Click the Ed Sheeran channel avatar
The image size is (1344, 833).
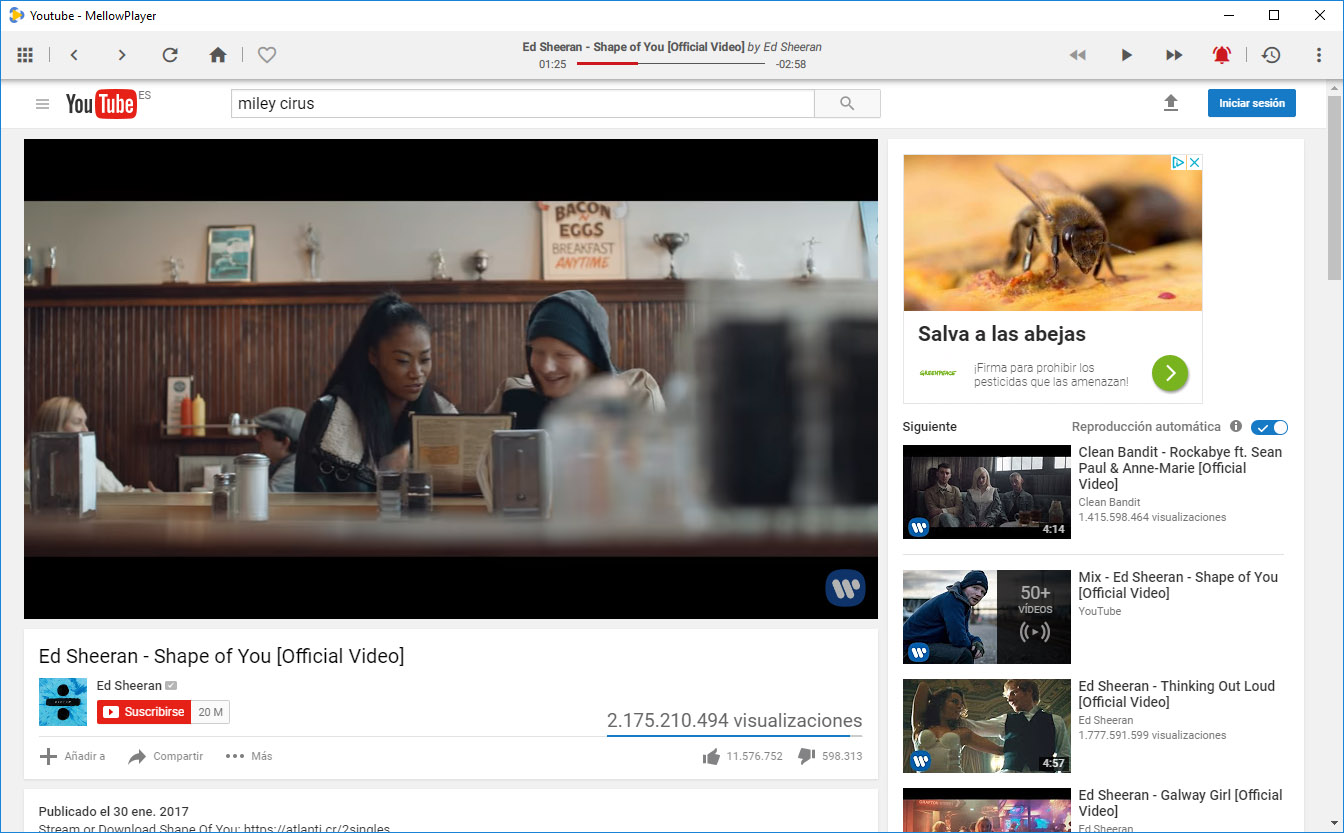click(63, 702)
